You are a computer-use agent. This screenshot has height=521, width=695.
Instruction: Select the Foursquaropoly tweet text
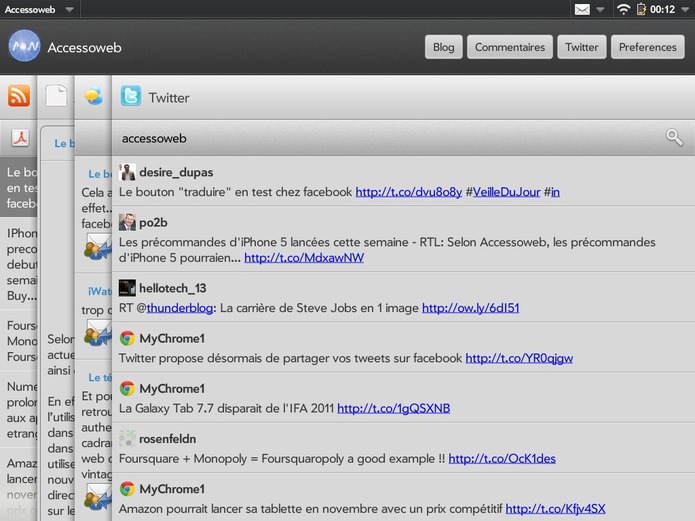point(281,458)
